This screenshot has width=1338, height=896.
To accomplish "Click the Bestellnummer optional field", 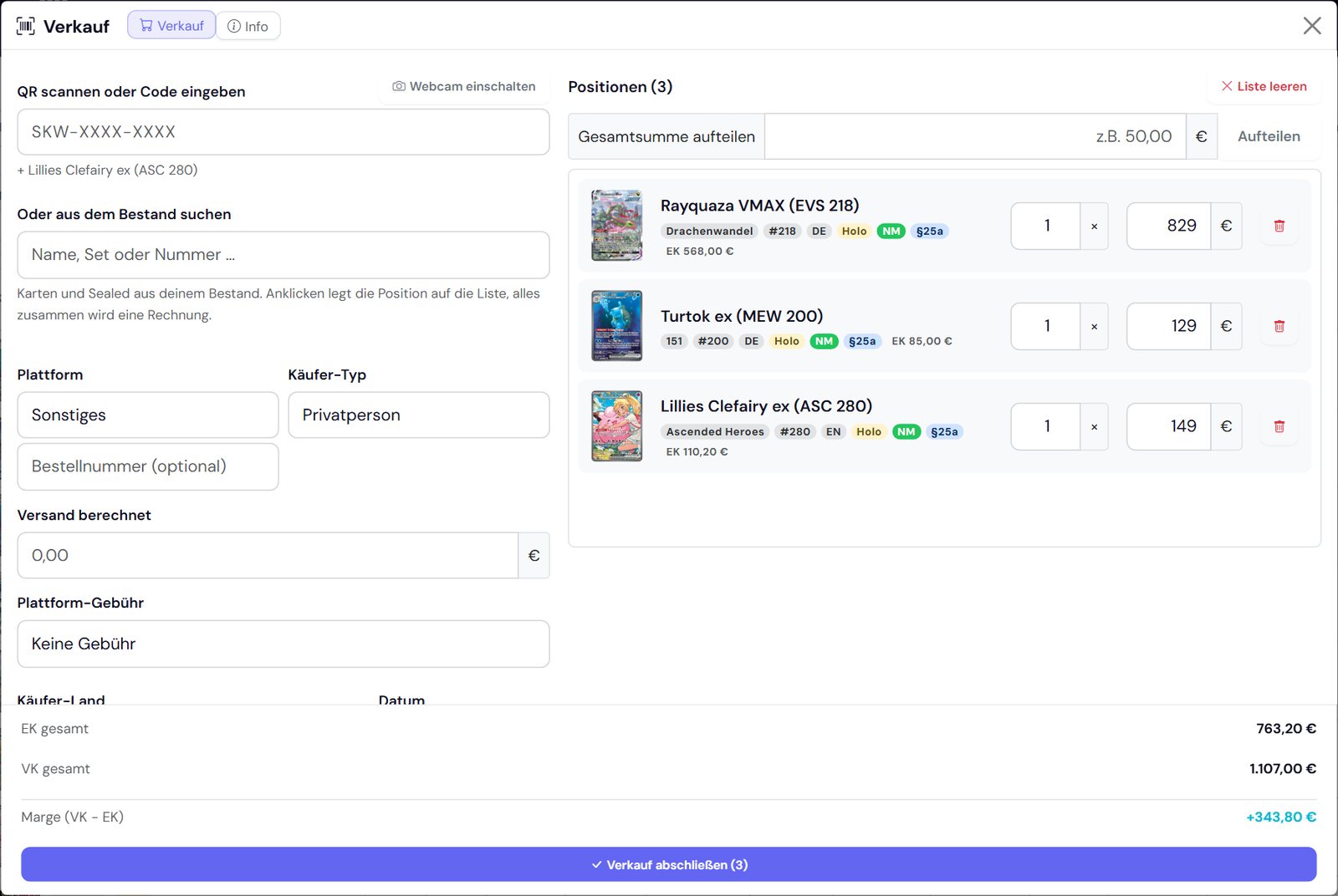I will [x=148, y=466].
